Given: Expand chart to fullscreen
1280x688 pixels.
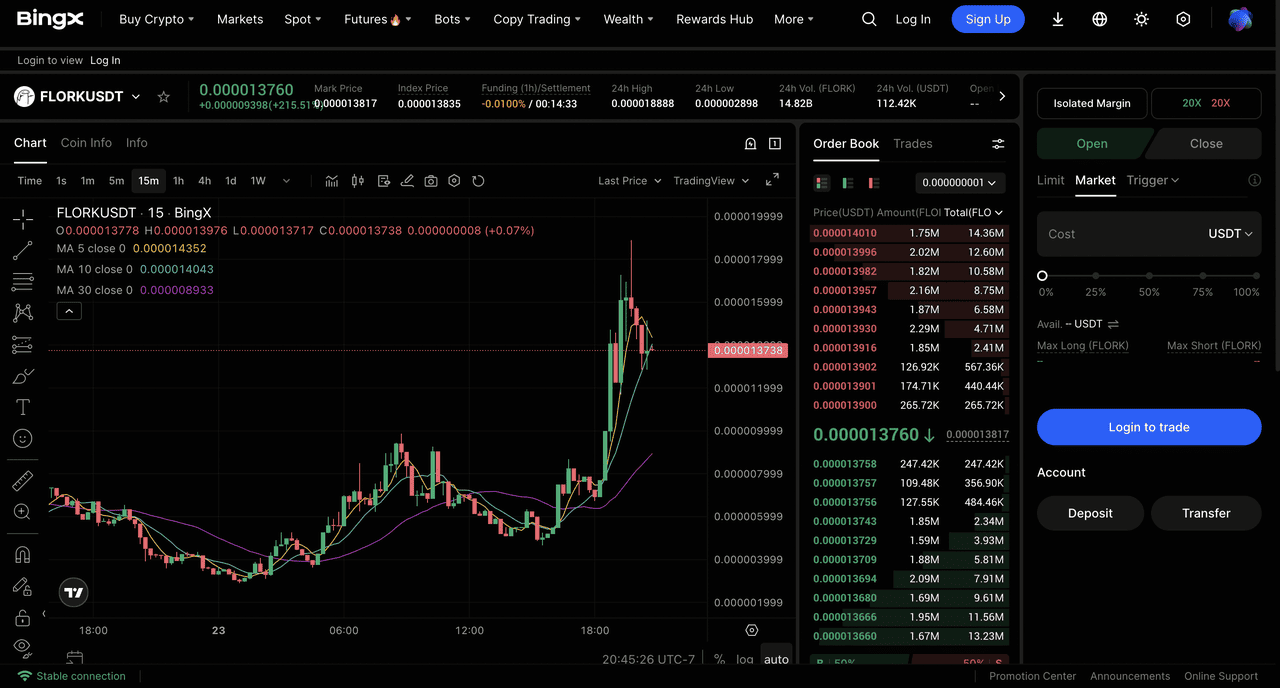Looking at the screenshot, I should [x=772, y=180].
